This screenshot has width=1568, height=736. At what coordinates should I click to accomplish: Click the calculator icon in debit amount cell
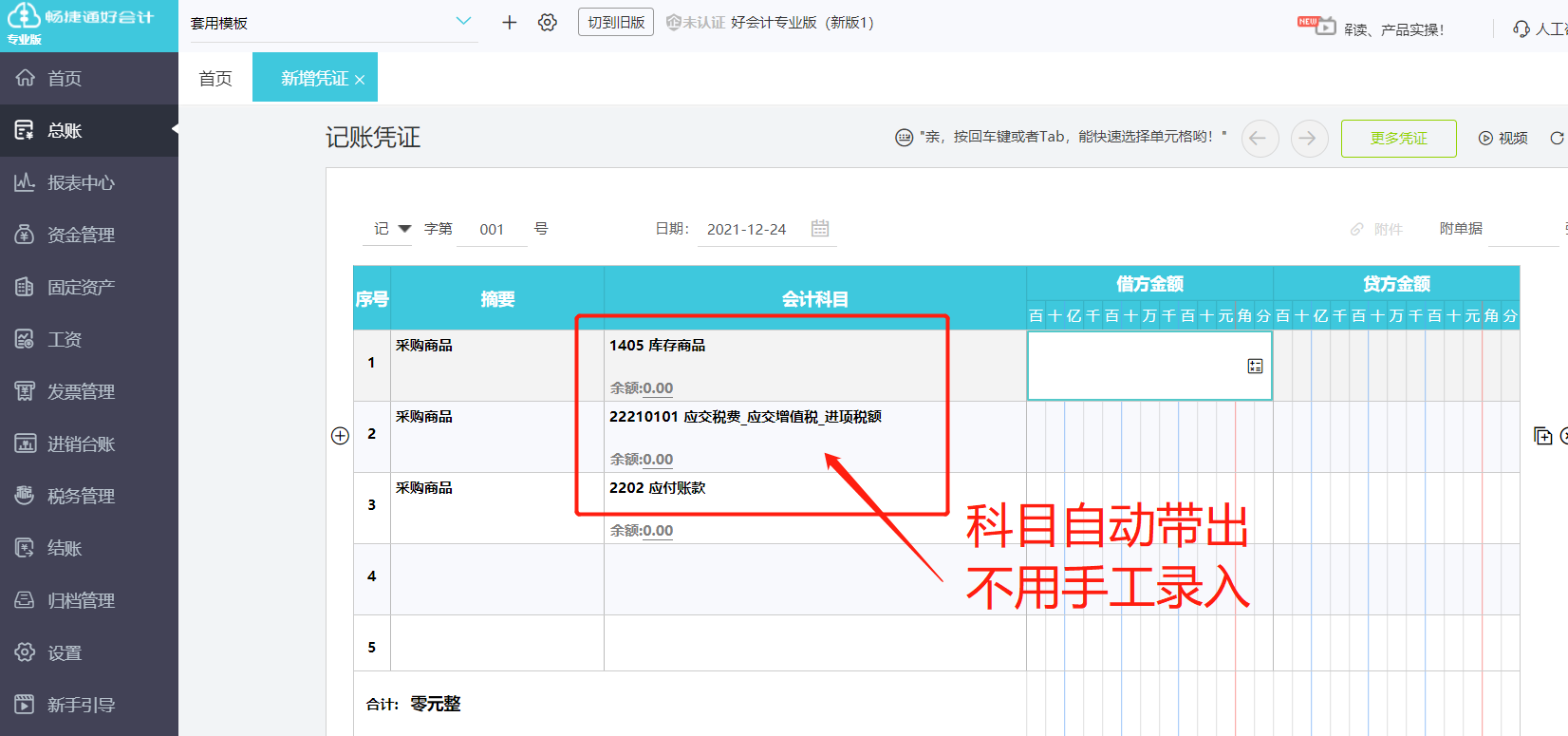pos(1255,367)
